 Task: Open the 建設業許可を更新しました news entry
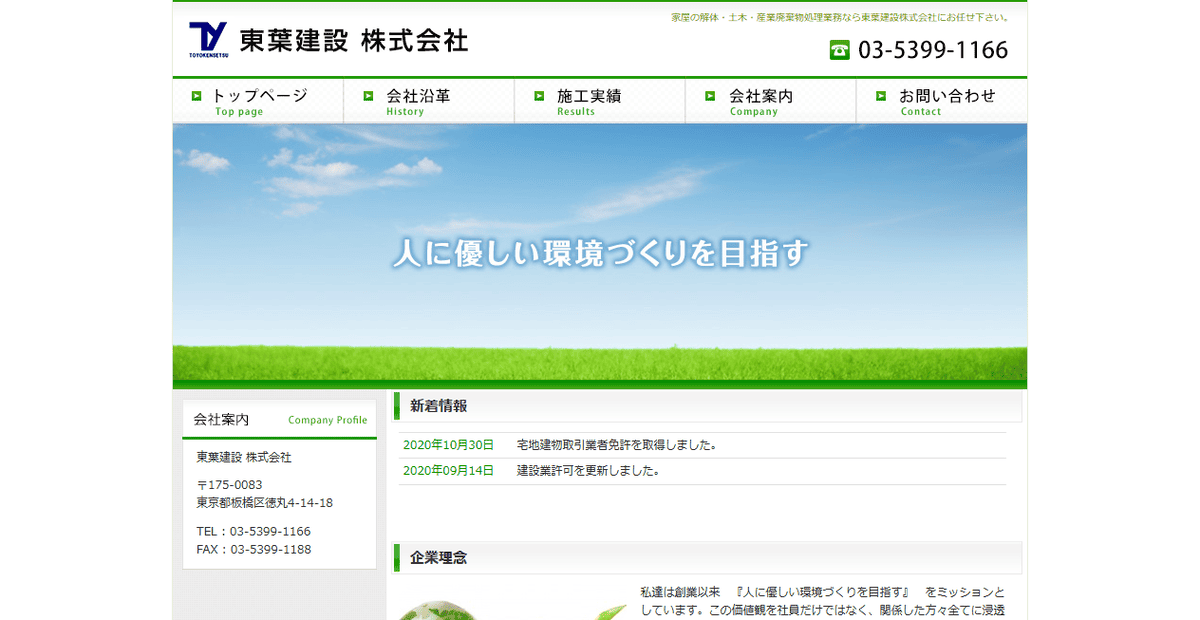coord(585,470)
